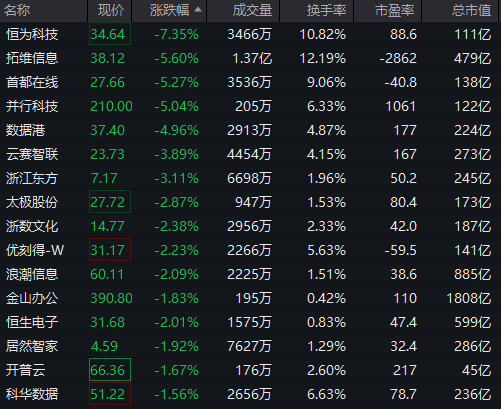Click red-boxed price 31.17 of 优刻得-W
The height and width of the screenshot is (409, 501).
(x=110, y=250)
